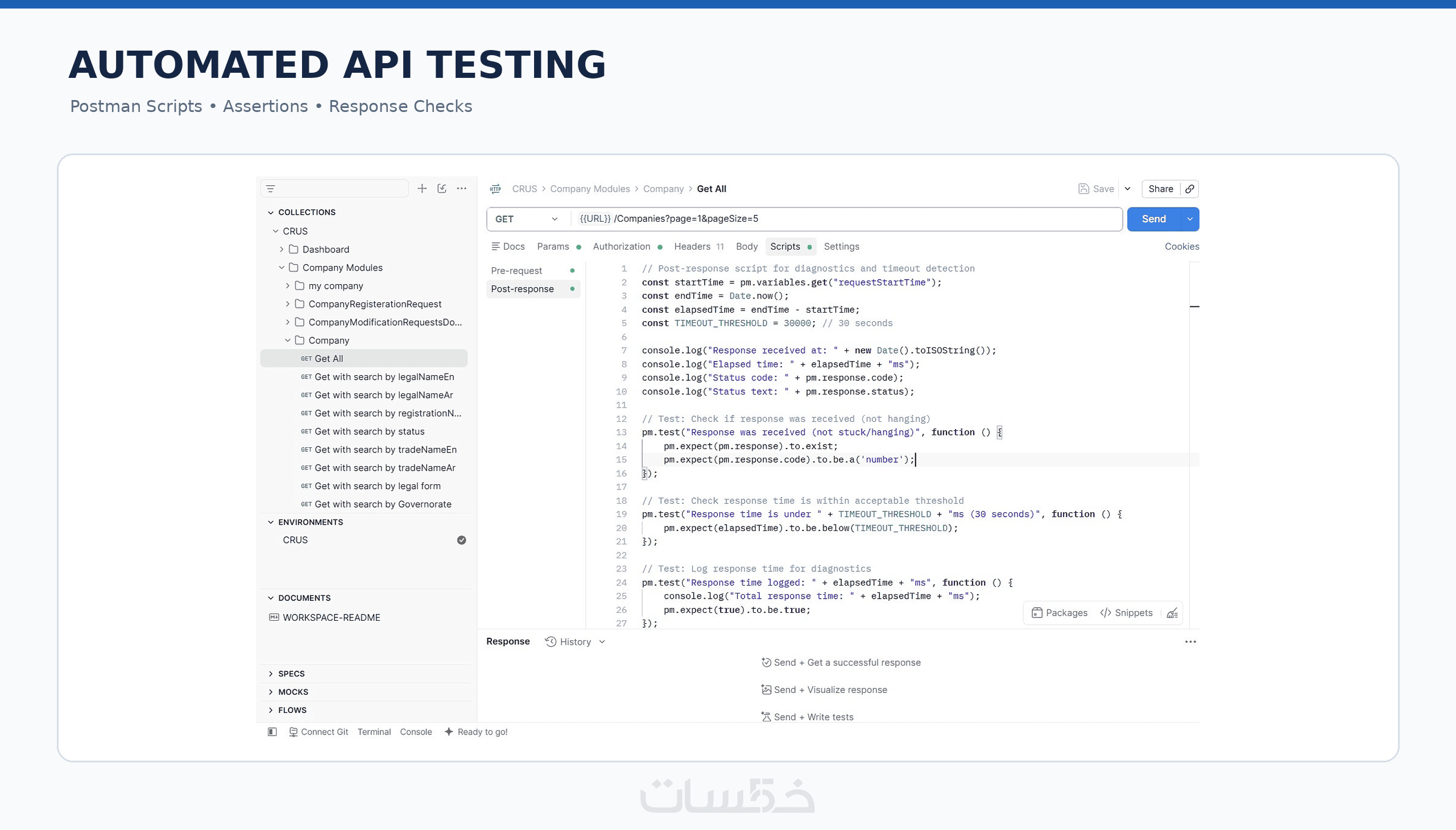Click the plus icon to create new item
The height and width of the screenshot is (830, 1456).
(422, 189)
